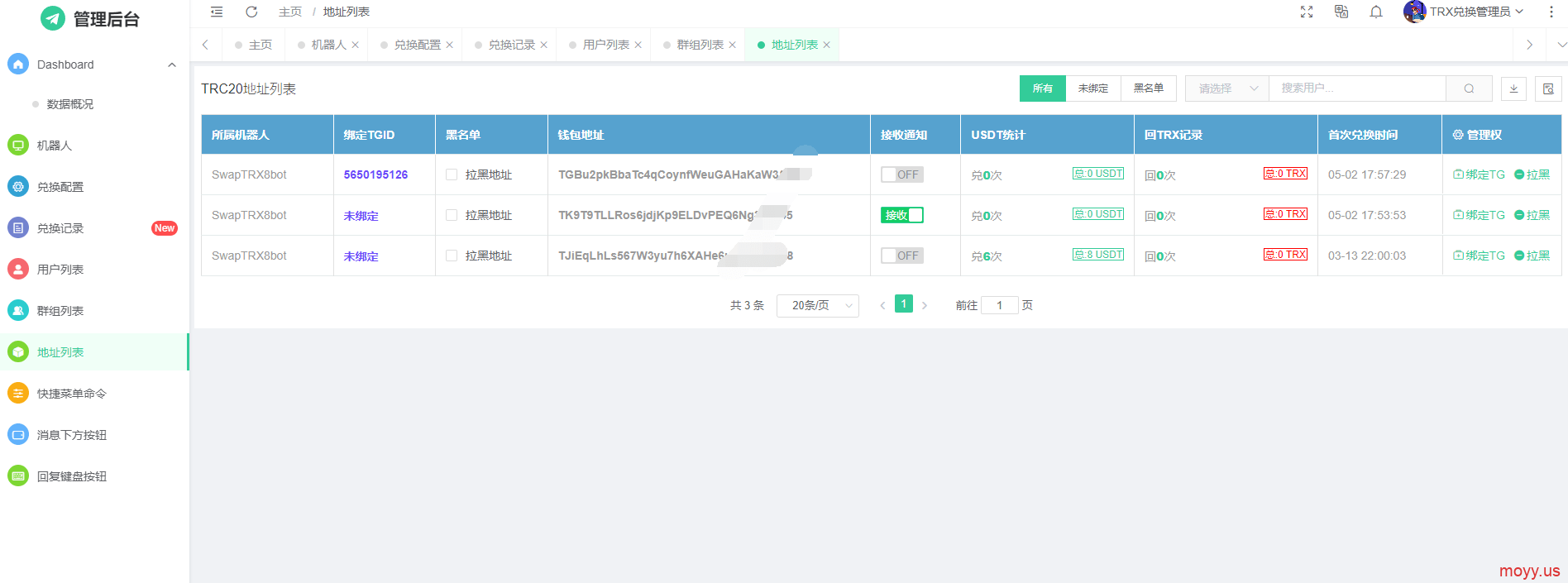Click the 回复键盘按钮 sidebar icon
The image size is (1568, 583).
(x=18, y=475)
